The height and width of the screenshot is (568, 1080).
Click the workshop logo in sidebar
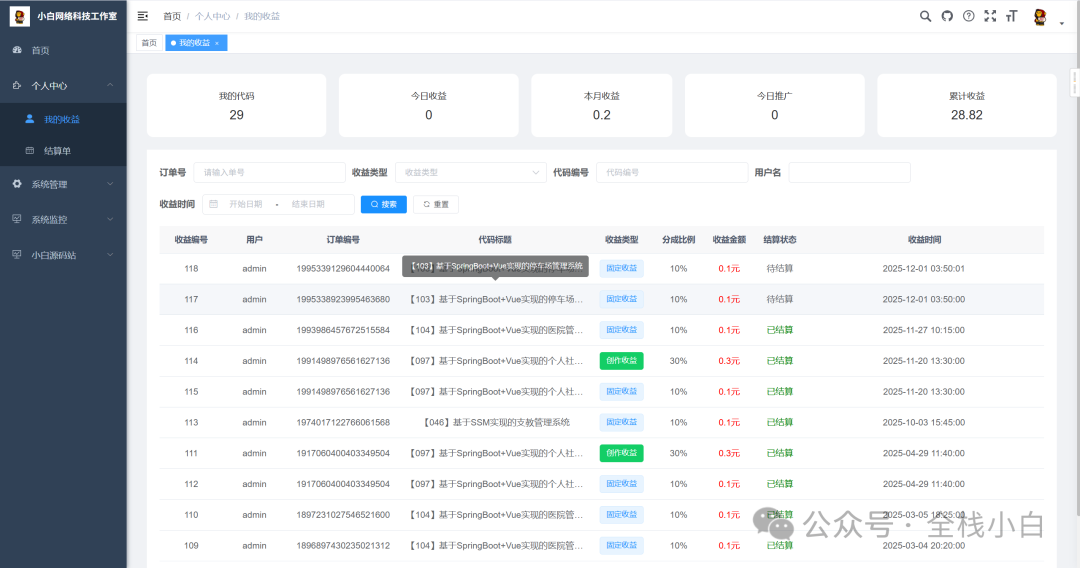[x=20, y=16]
